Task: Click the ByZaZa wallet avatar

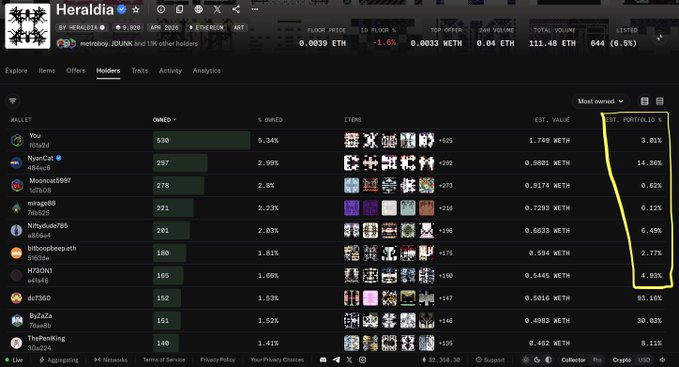Action: click(x=17, y=320)
